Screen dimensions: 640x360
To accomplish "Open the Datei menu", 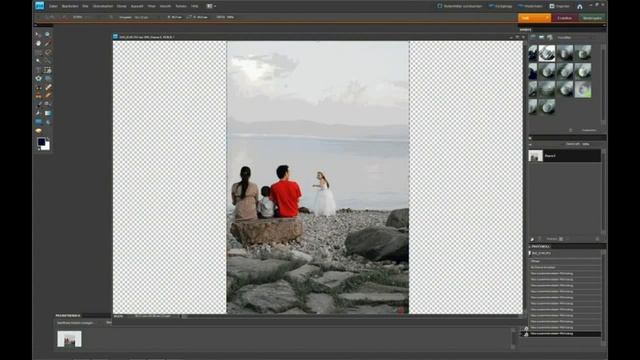I will pos(53,6).
